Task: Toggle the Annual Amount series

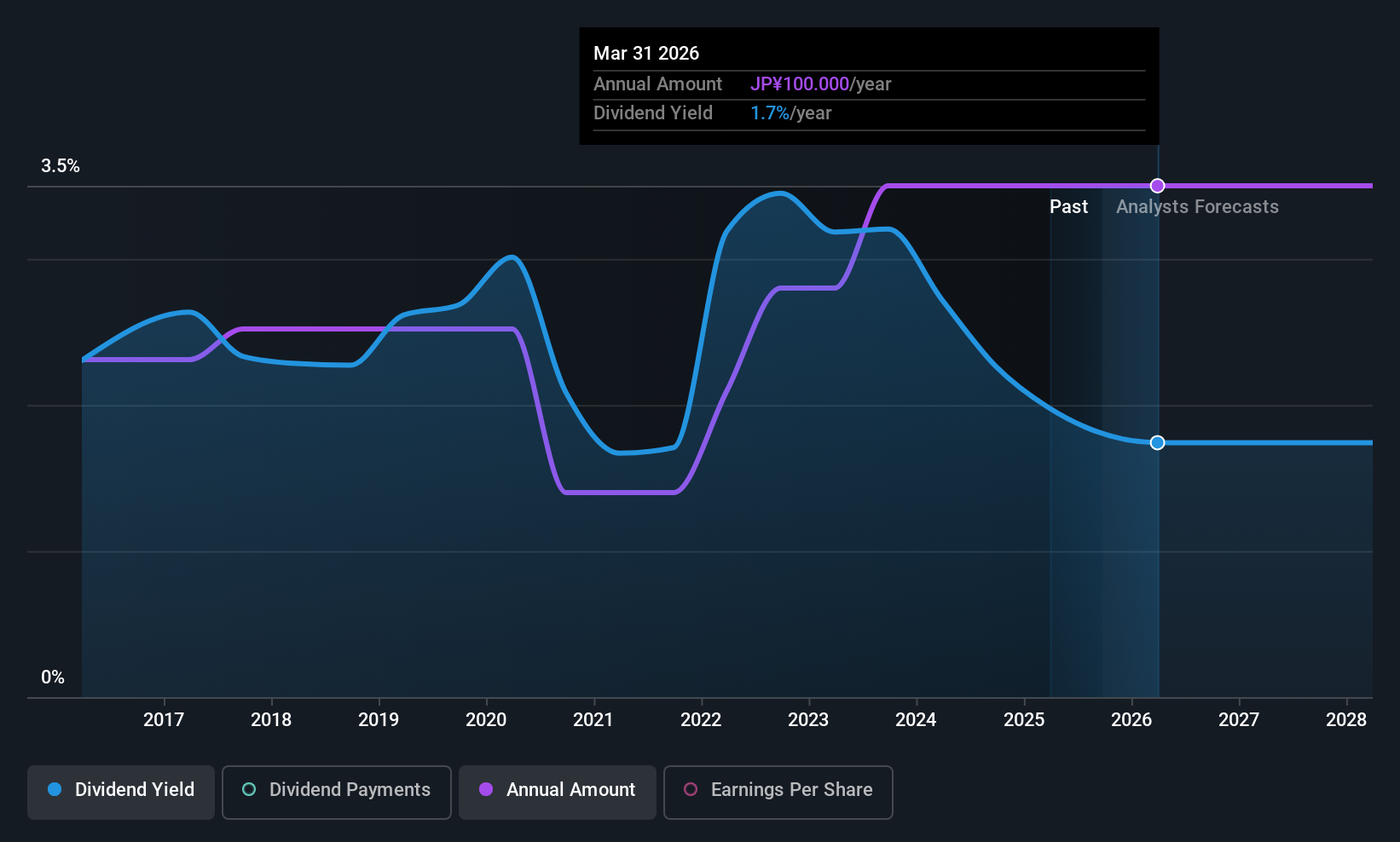Action: click(558, 792)
